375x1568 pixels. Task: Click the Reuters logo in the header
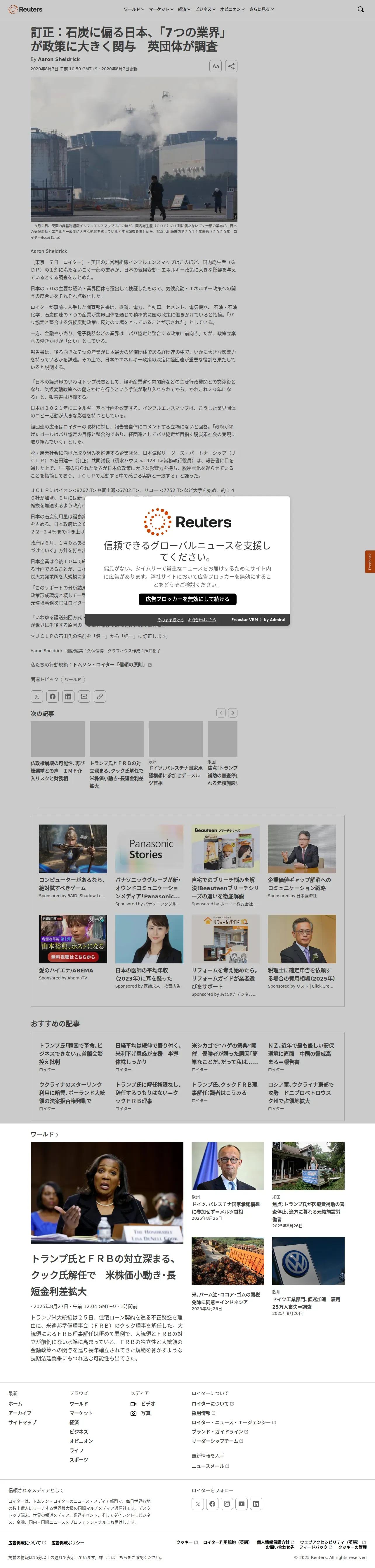pyautogui.click(x=25, y=9)
